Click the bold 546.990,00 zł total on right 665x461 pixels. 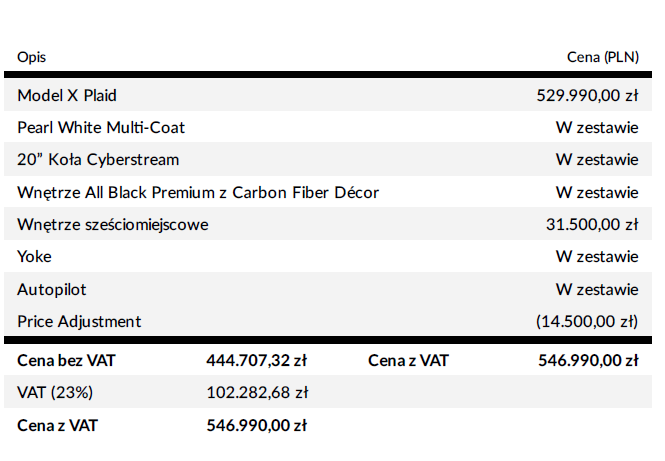(x=588, y=361)
